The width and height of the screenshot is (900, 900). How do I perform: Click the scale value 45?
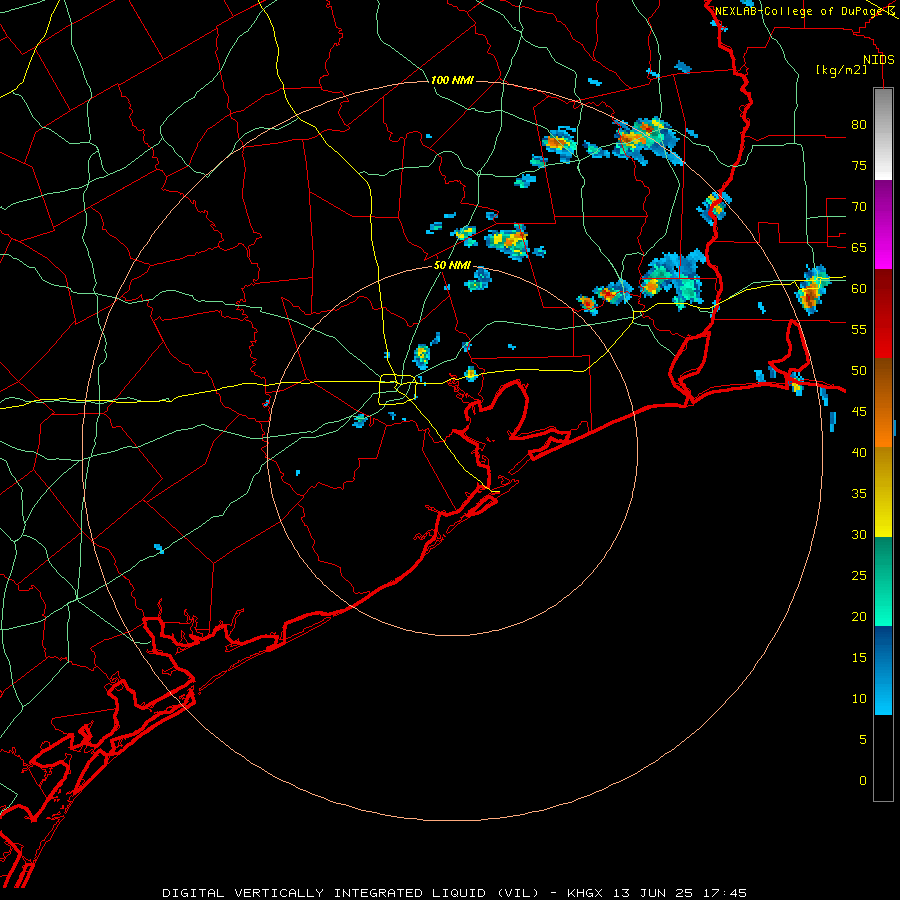(x=859, y=412)
